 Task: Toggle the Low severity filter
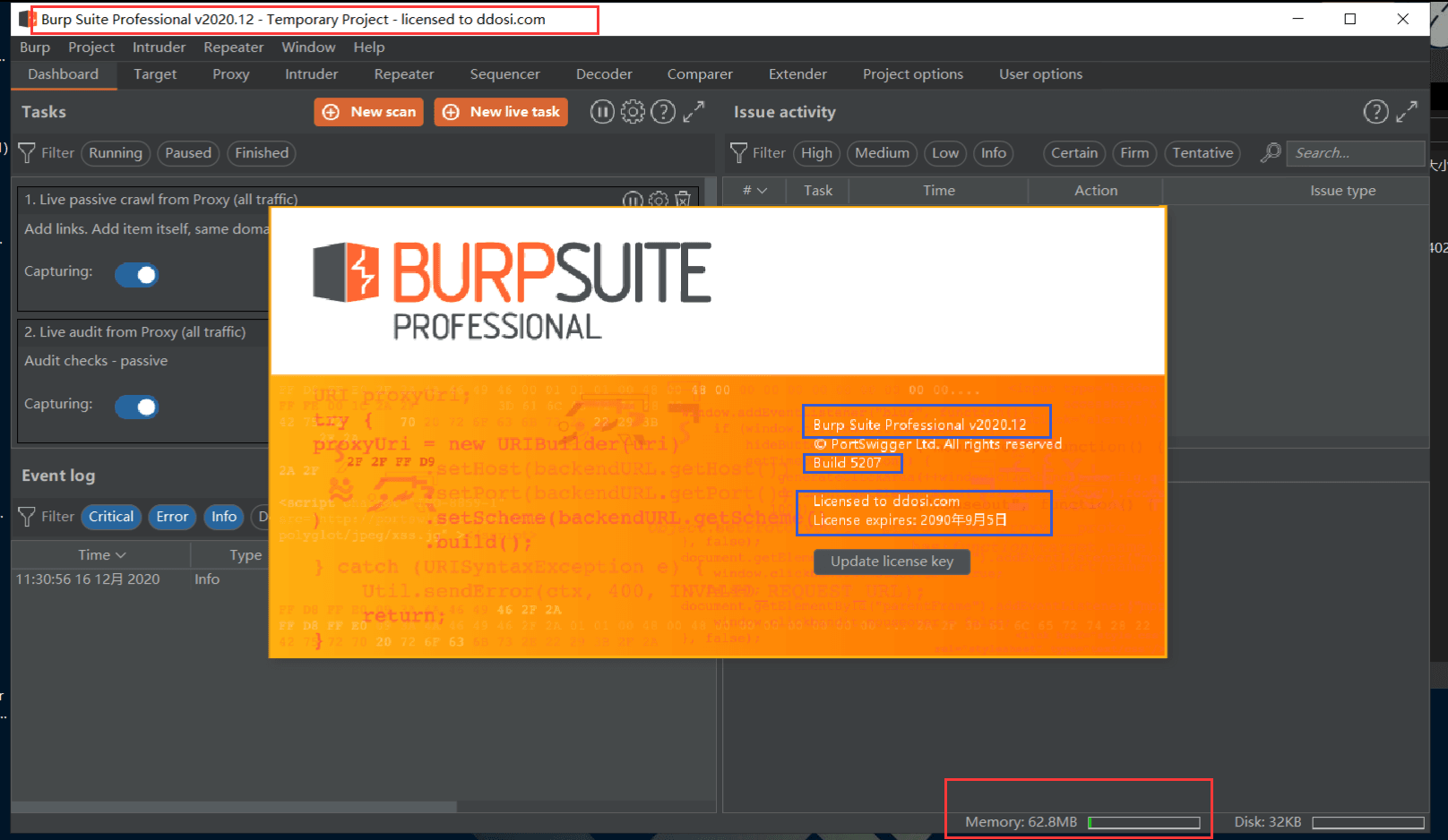click(x=945, y=153)
